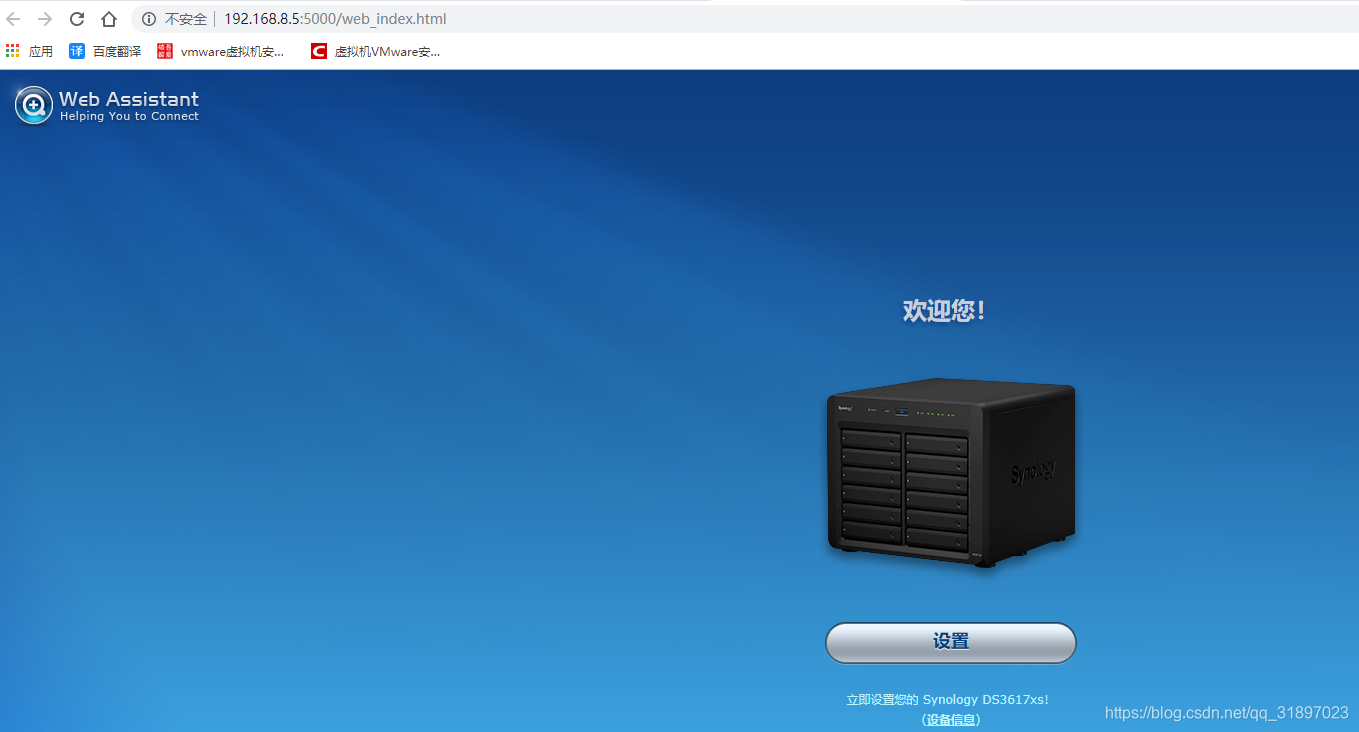
Task: Click the browser back arrow
Action: tap(14, 19)
